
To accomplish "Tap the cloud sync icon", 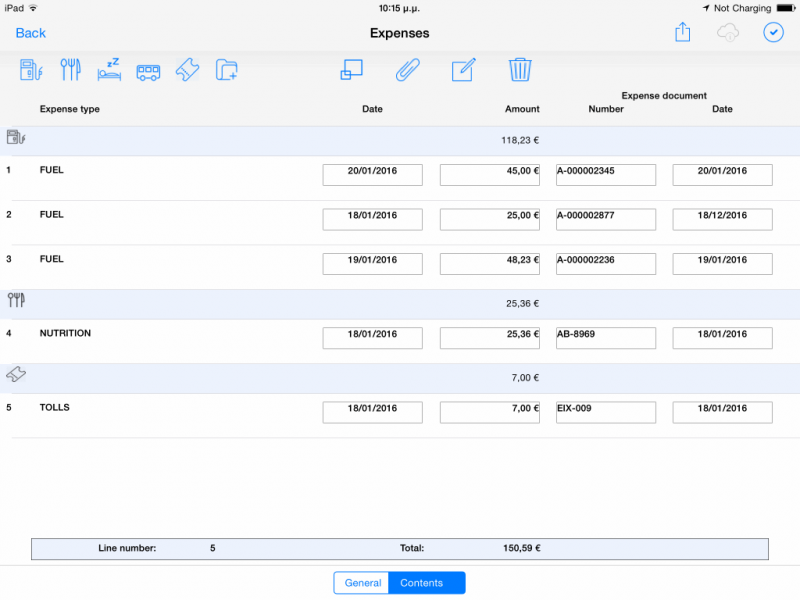I will [x=728, y=33].
